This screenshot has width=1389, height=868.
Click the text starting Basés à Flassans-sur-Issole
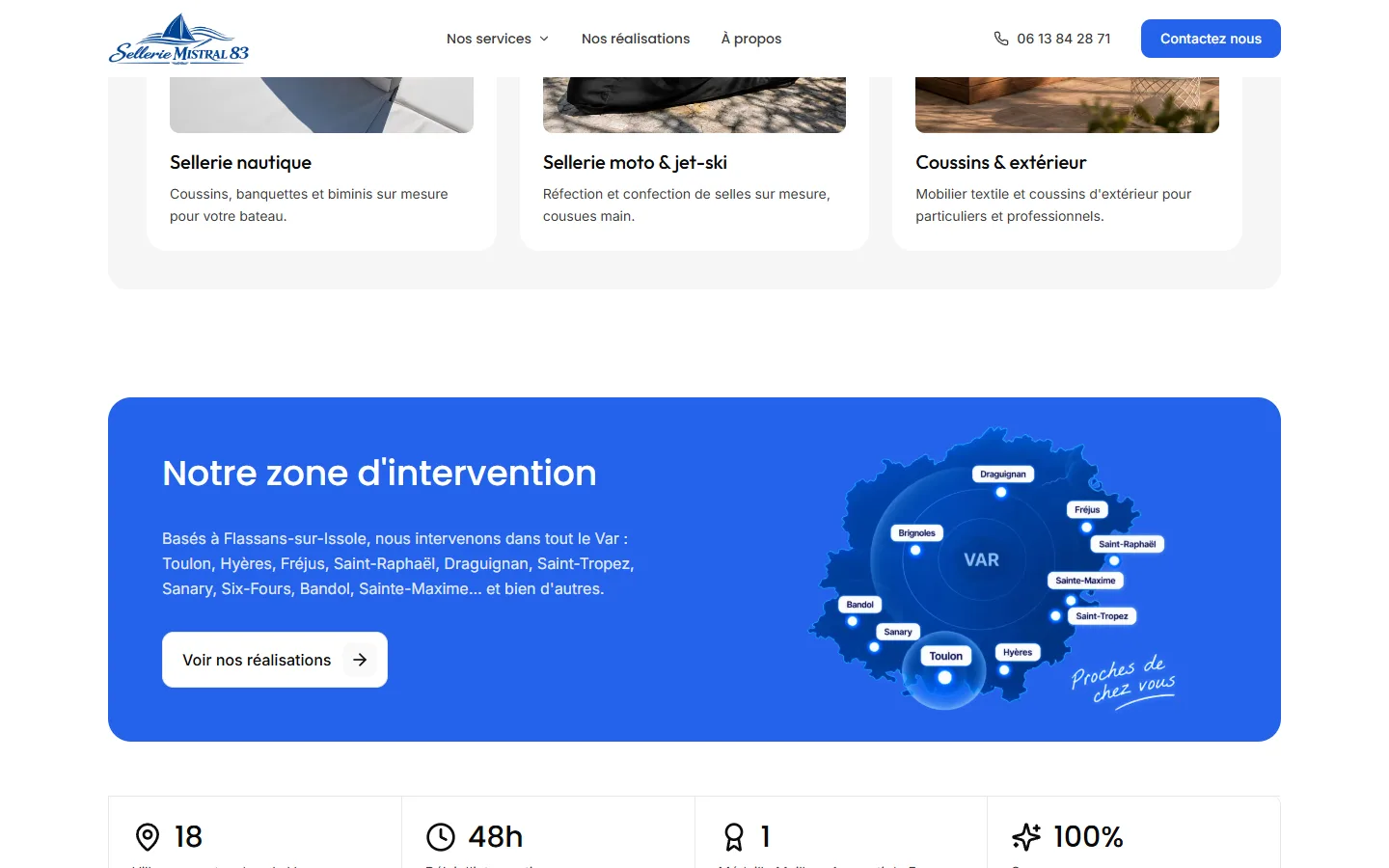(398, 563)
